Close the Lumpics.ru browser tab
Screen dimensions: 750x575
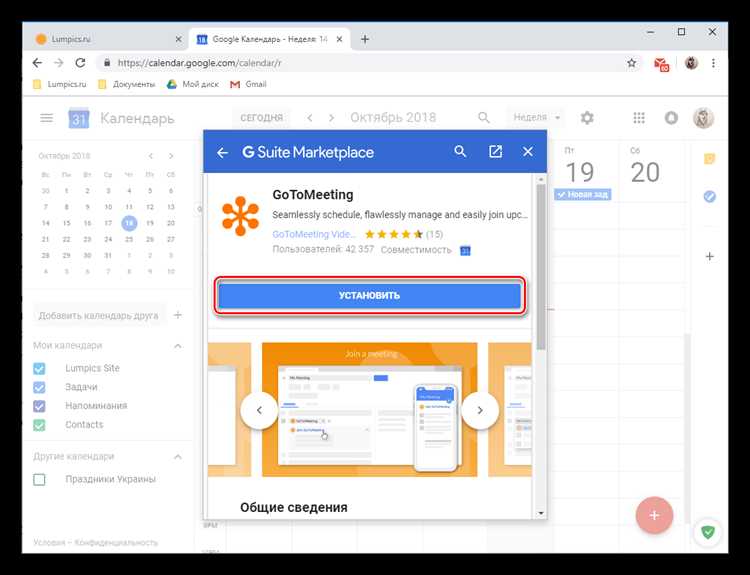tap(178, 39)
